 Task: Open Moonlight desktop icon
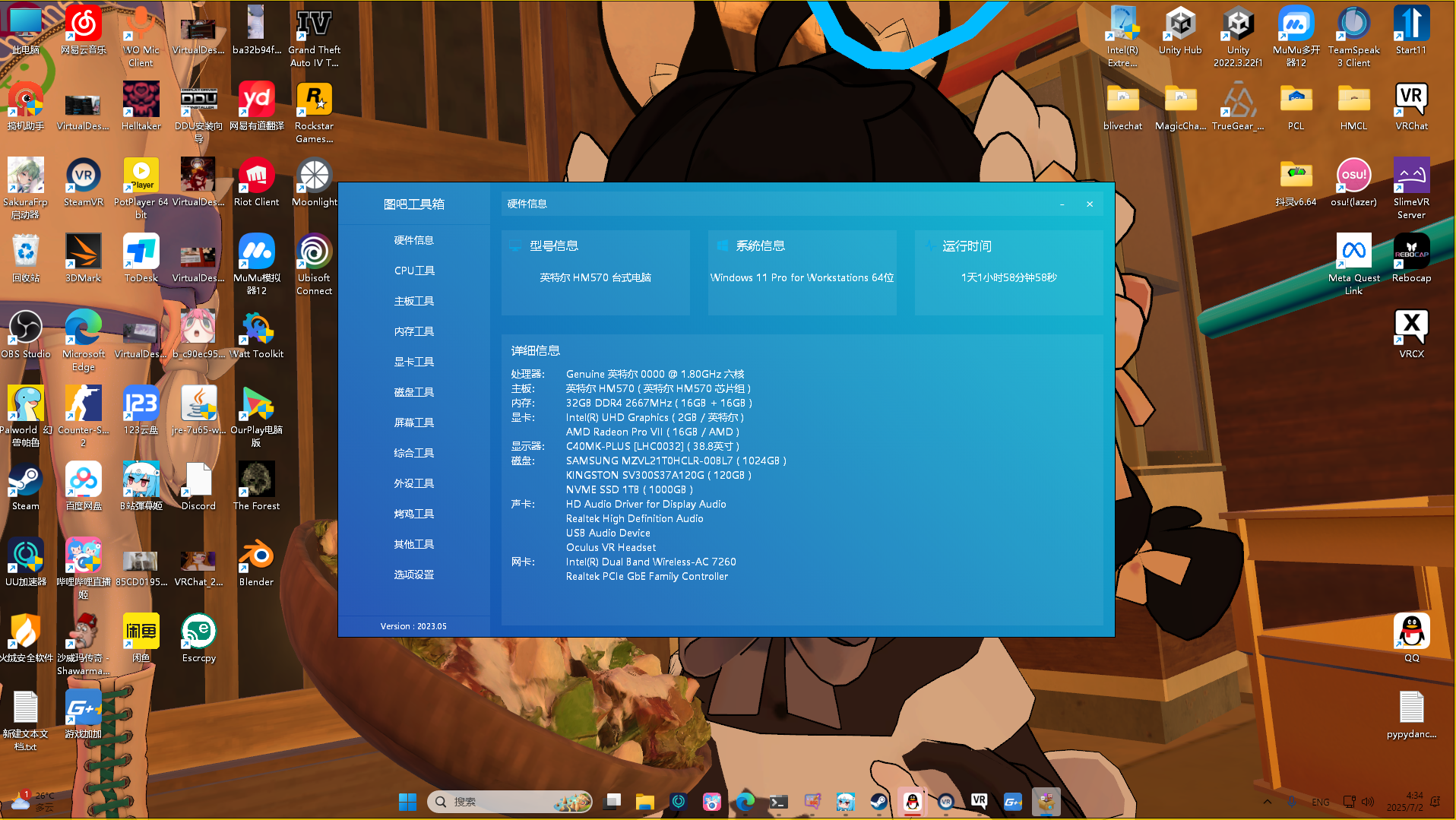(x=314, y=182)
